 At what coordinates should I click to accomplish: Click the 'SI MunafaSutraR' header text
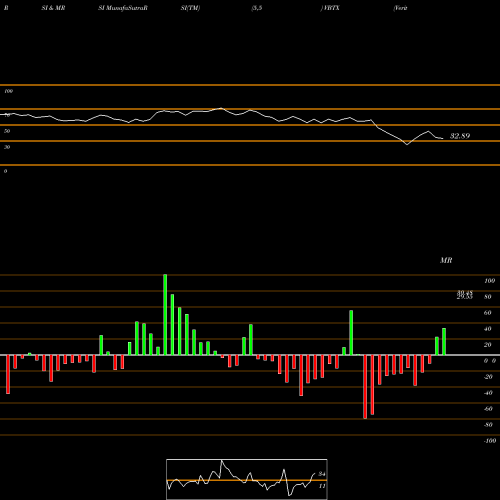coord(123,8)
